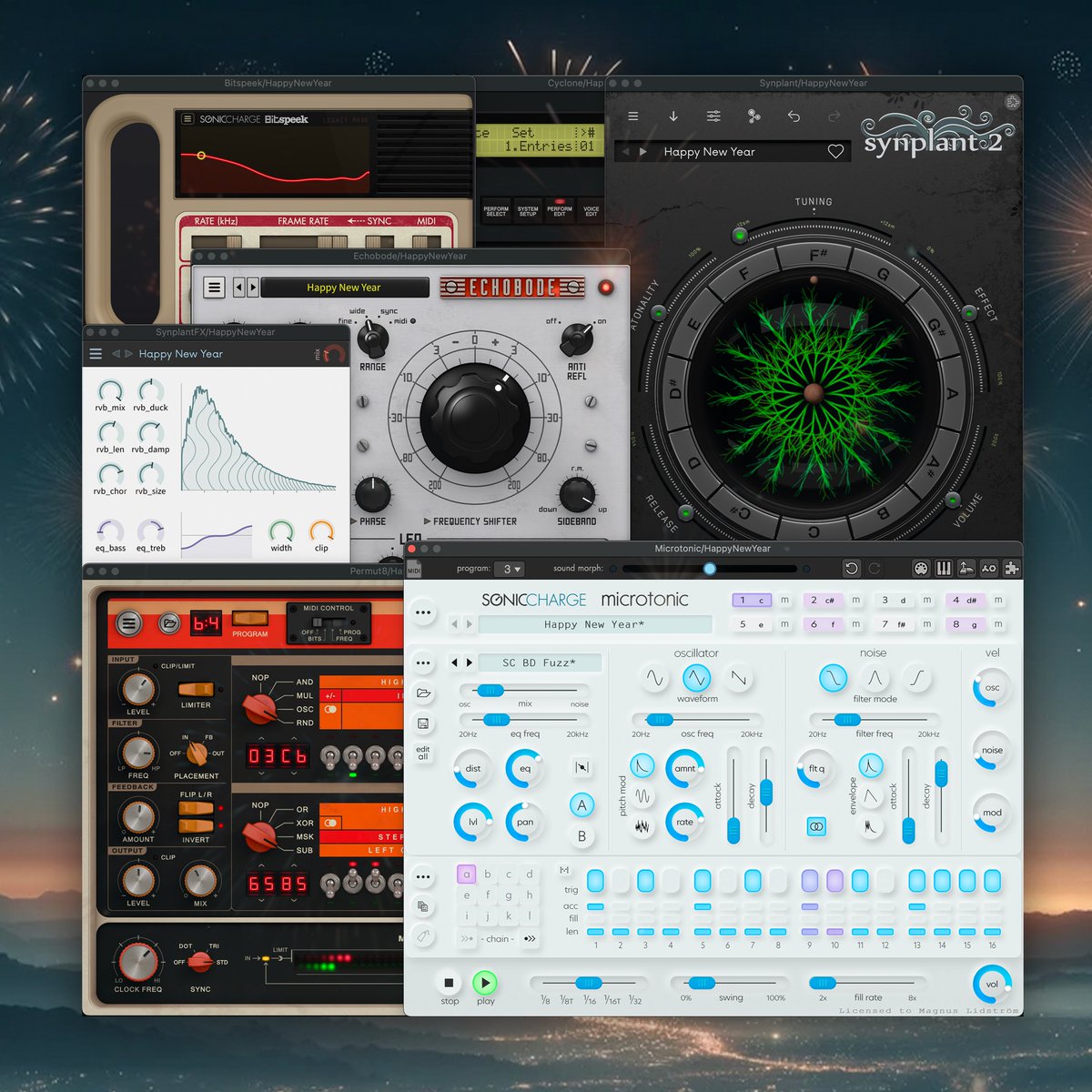Go to next Echobode preset
The width and height of the screenshot is (1092, 1092).
point(253,288)
